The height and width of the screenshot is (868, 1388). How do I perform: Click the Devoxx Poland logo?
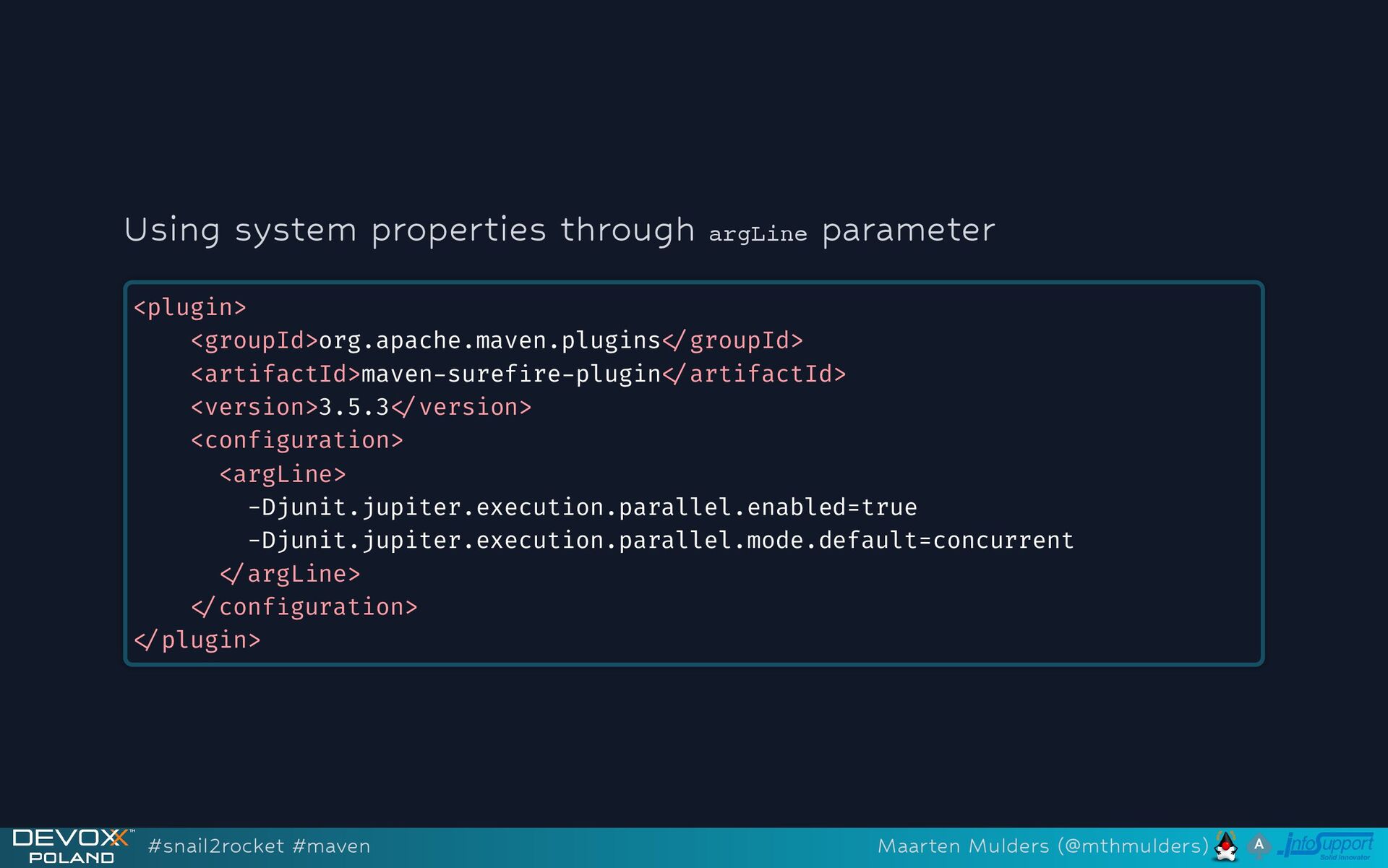72,847
